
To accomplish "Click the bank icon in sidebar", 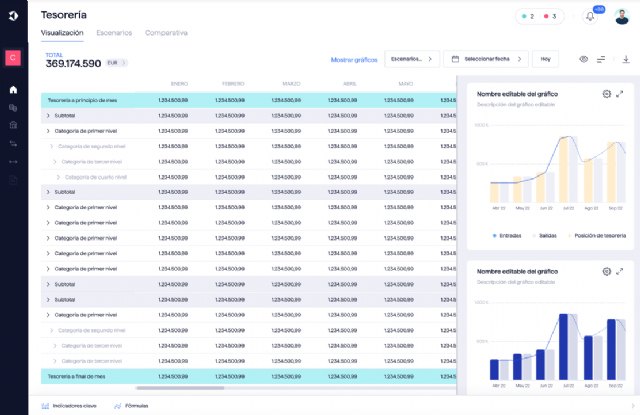I will (13, 125).
